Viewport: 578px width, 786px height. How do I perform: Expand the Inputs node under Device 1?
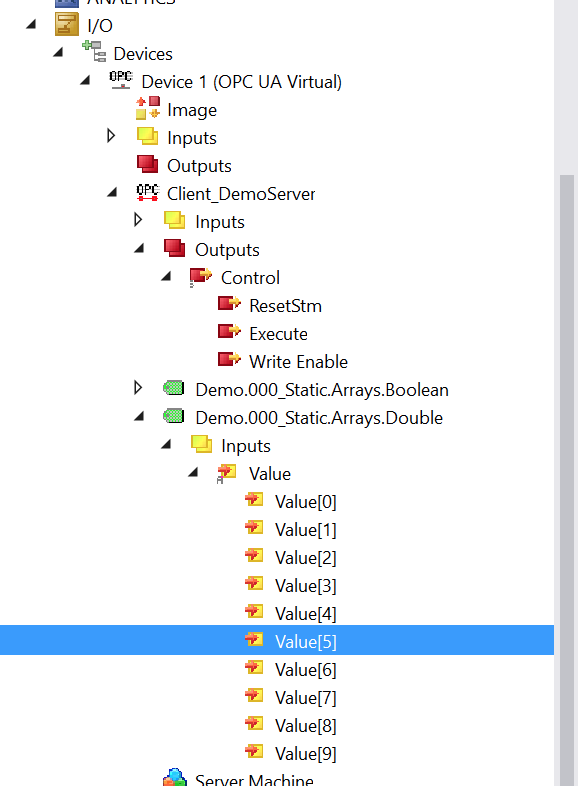click(111, 136)
